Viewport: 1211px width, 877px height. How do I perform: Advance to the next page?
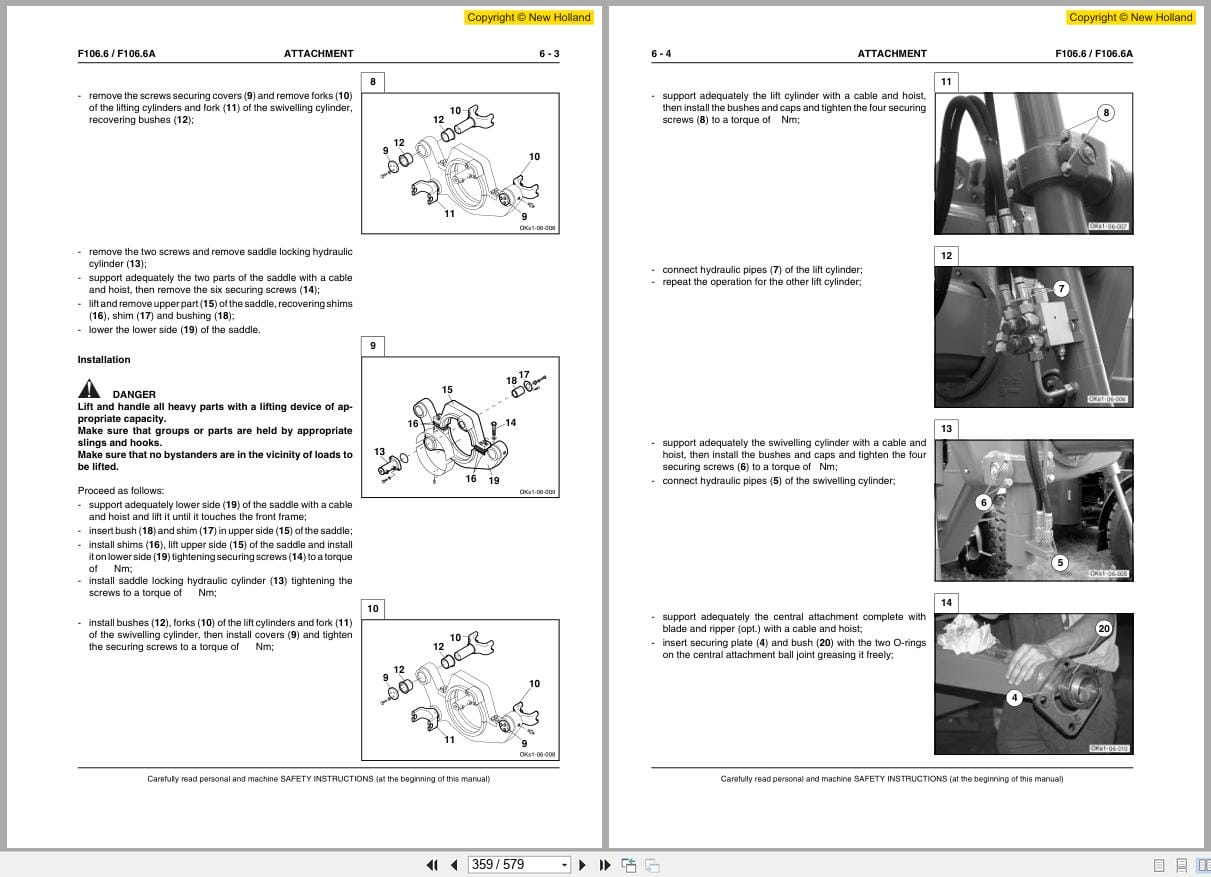(583, 864)
